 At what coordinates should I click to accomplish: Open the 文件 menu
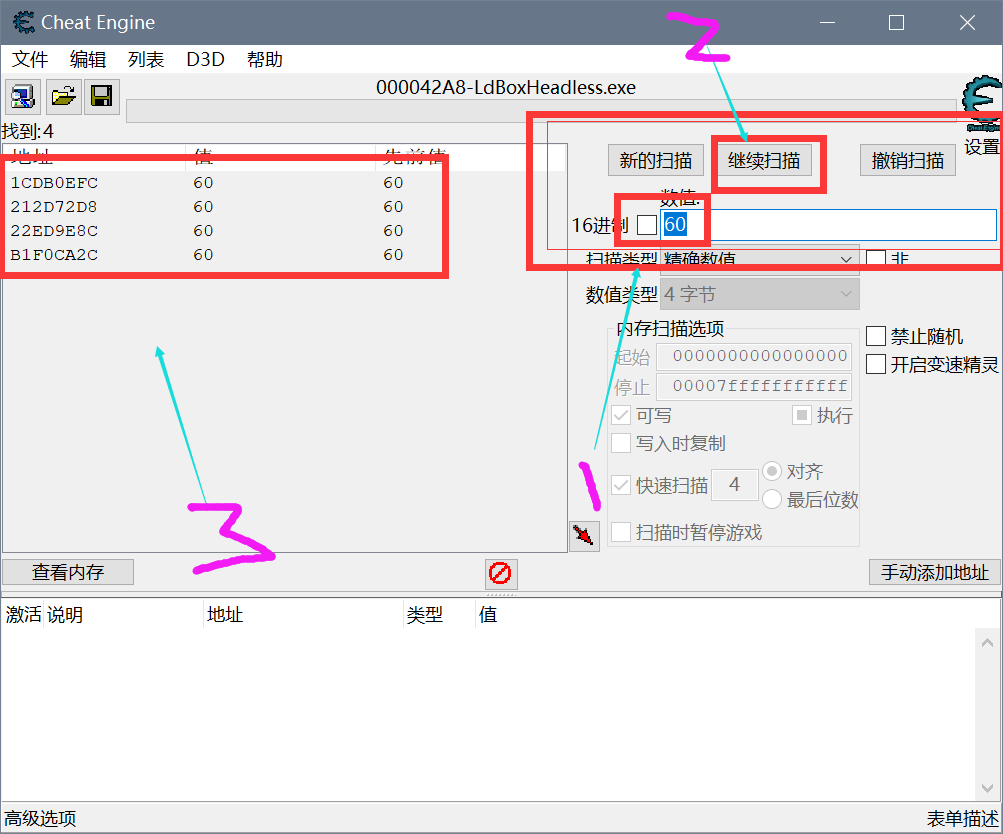point(30,59)
